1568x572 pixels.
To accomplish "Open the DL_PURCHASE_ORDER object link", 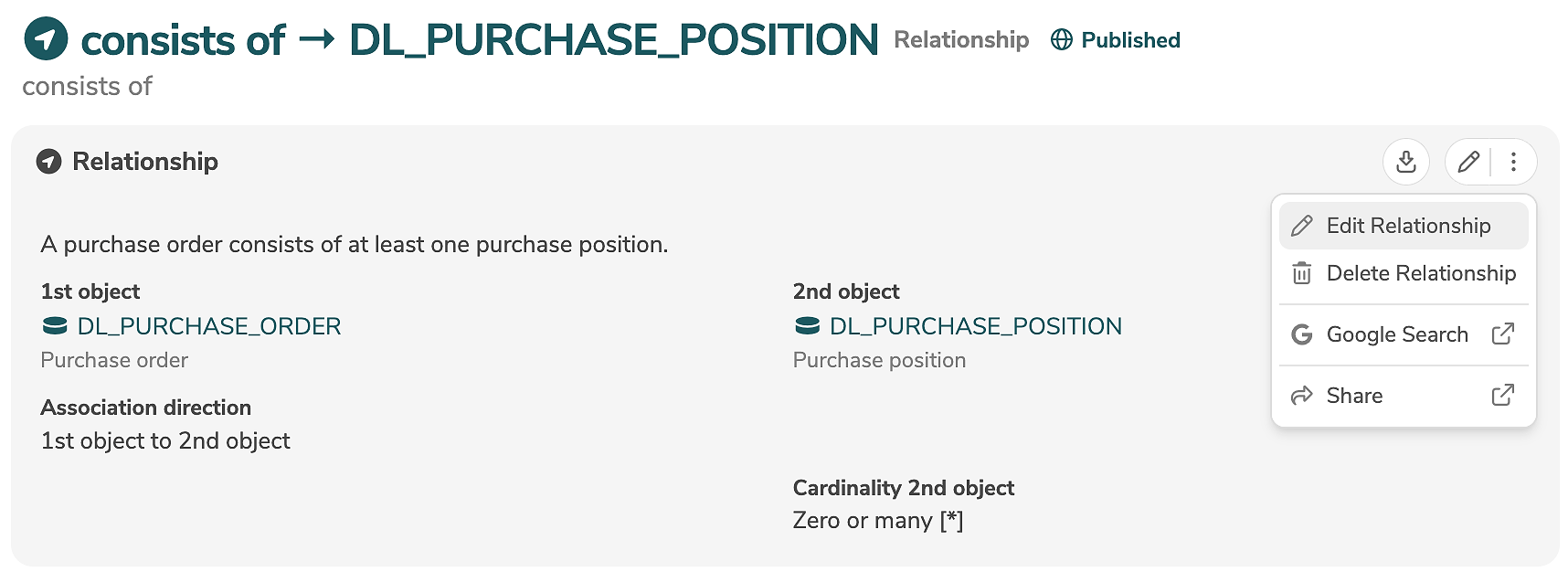I will pyautogui.click(x=208, y=326).
